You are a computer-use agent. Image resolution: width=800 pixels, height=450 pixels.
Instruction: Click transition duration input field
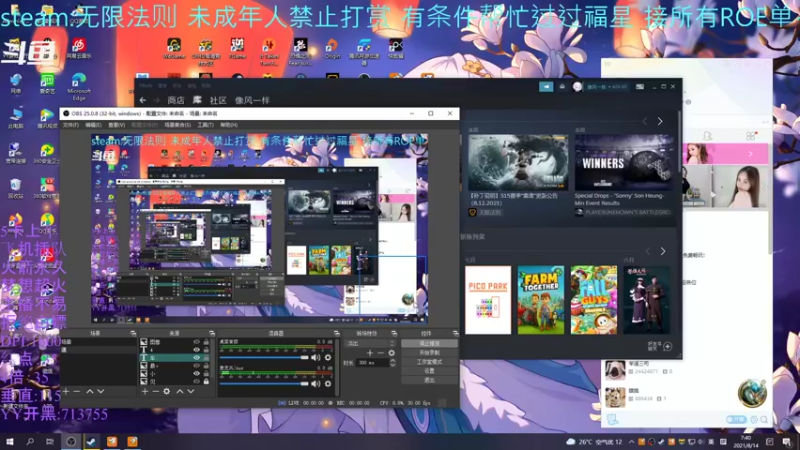point(373,363)
